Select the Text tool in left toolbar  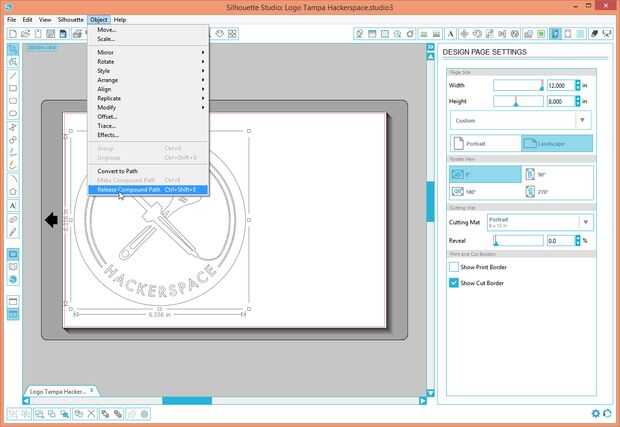coord(13,206)
